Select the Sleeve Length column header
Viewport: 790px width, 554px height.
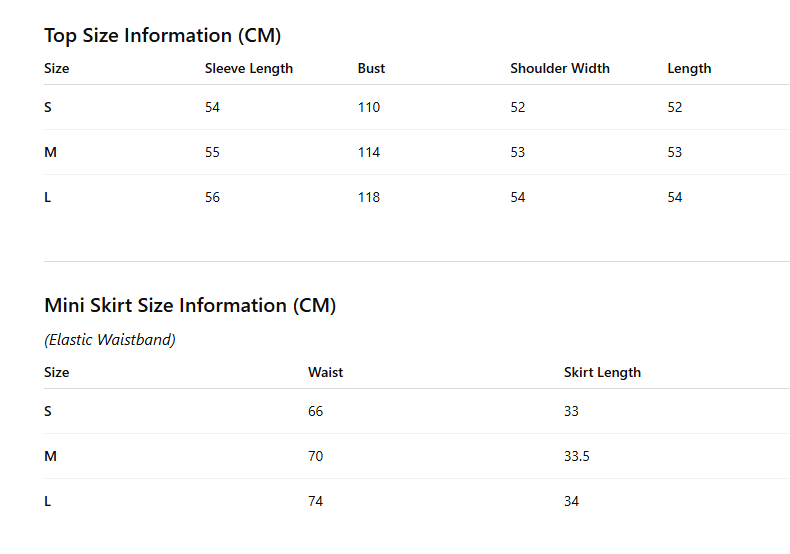pos(249,68)
